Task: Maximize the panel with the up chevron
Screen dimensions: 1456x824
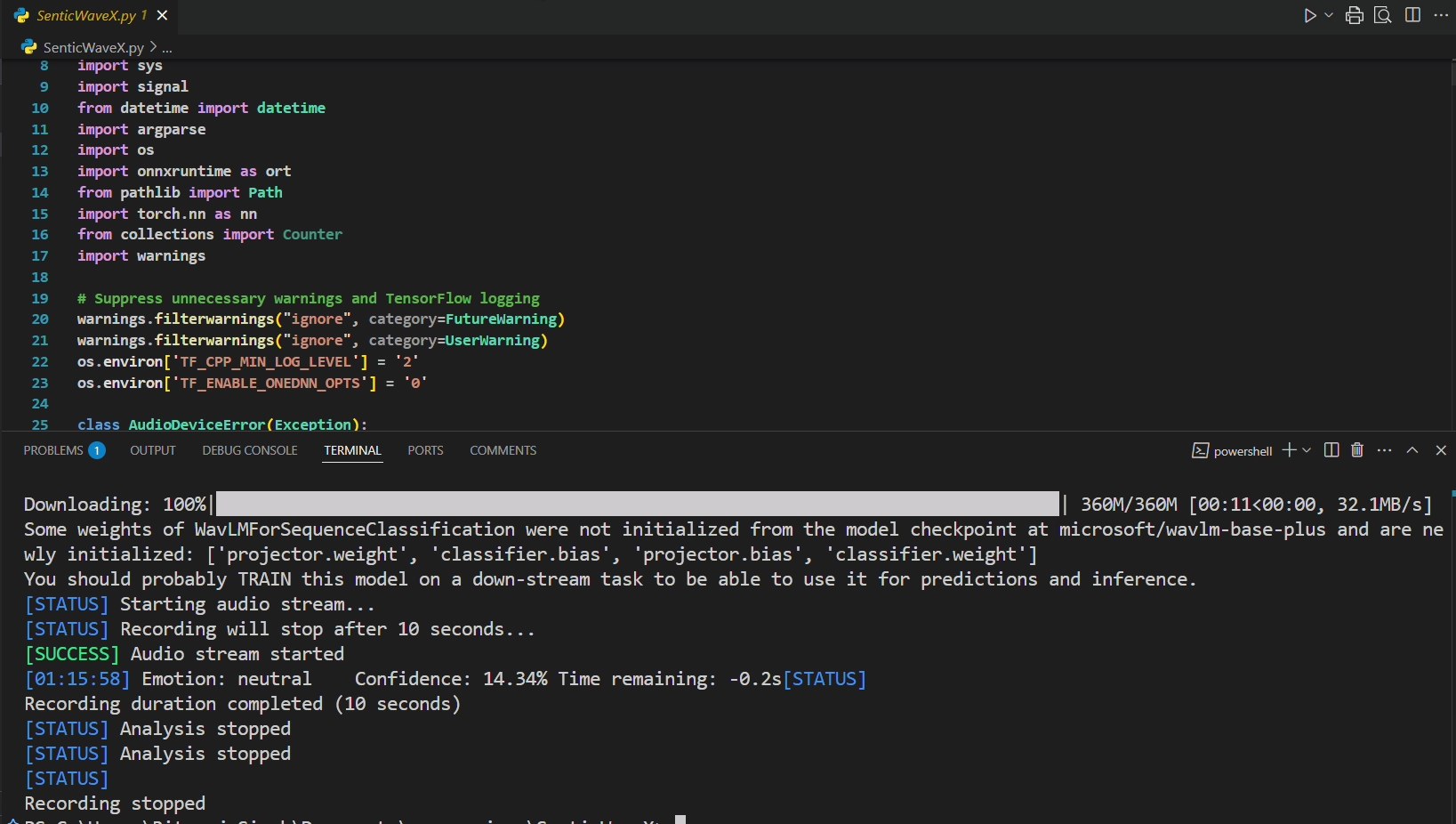Action: pos(1412,450)
